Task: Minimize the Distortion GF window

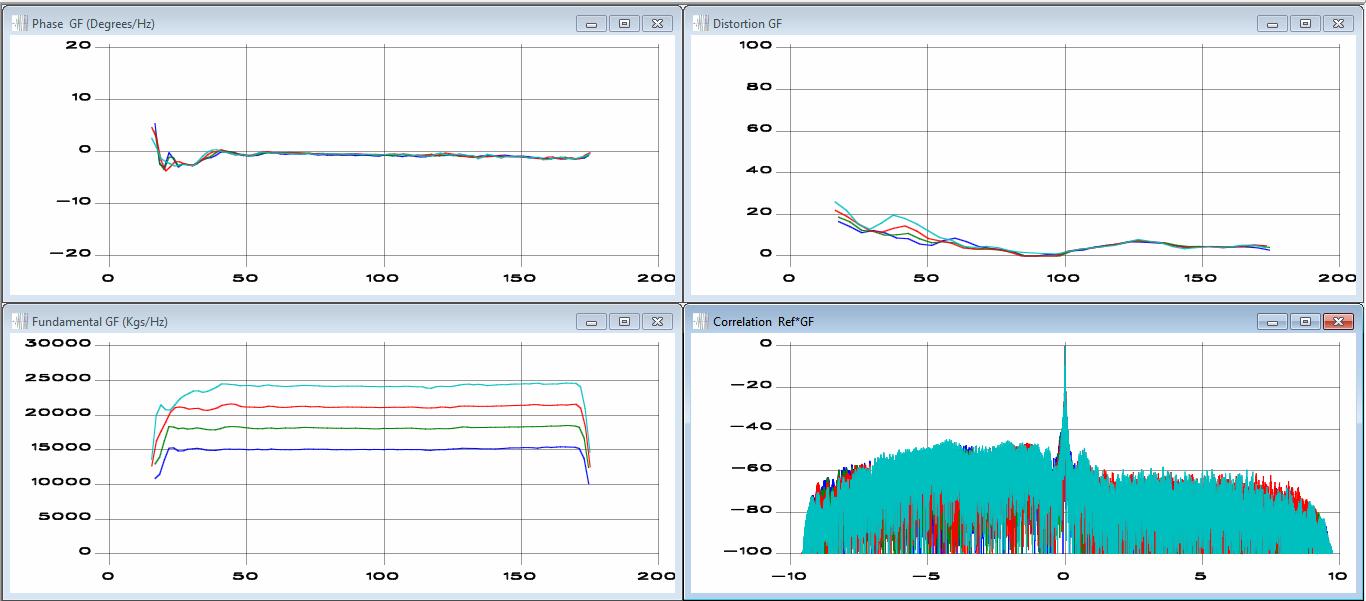Action: [x=1273, y=23]
